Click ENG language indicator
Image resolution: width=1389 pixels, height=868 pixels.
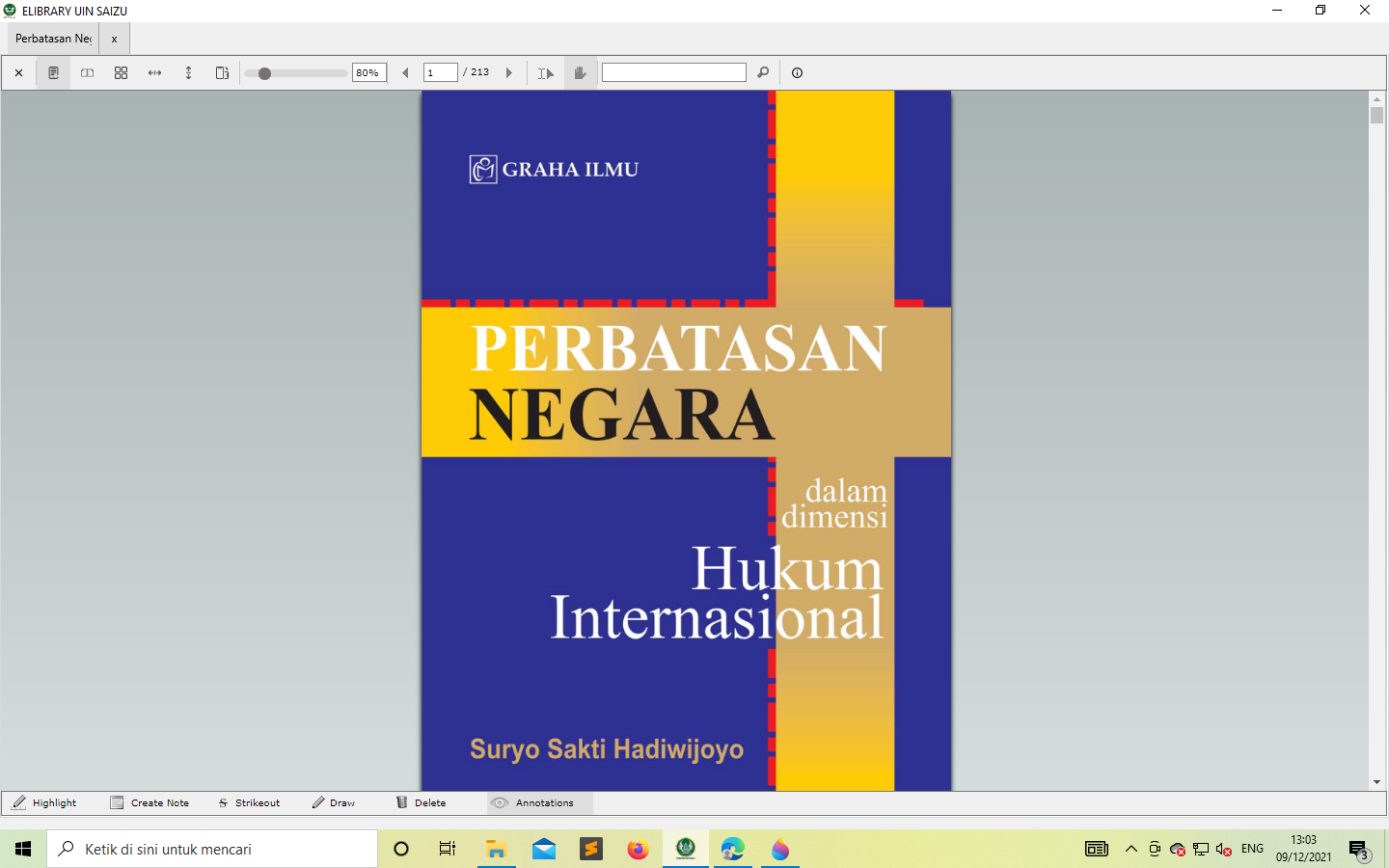pyautogui.click(x=1252, y=849)
